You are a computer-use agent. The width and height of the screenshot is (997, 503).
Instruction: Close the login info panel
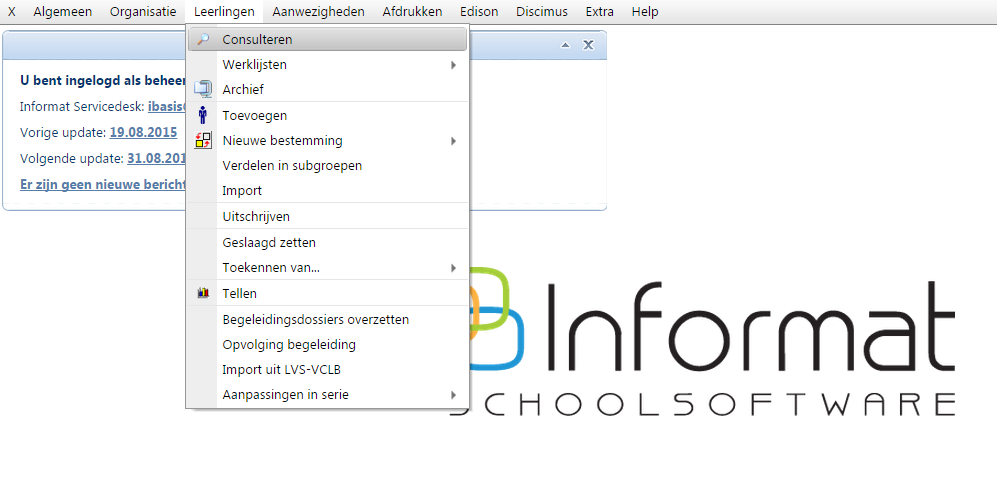tap(588, 45)
